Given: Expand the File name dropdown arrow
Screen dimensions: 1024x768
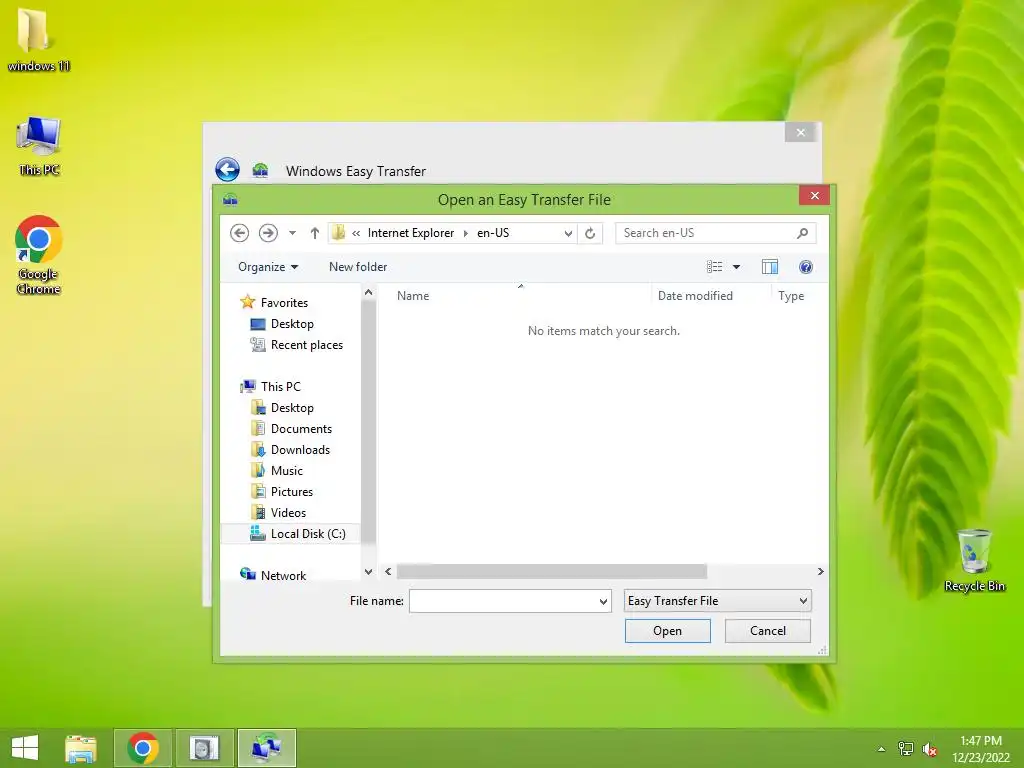Looking at the screenshot, I should (x=603, y=601).
